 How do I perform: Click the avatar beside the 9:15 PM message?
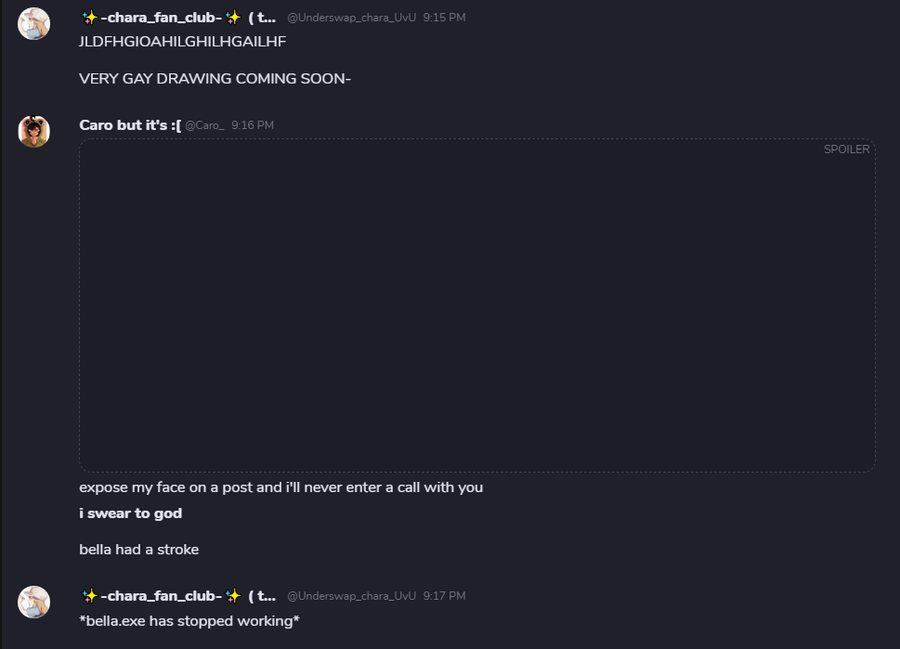pos(34,24)
